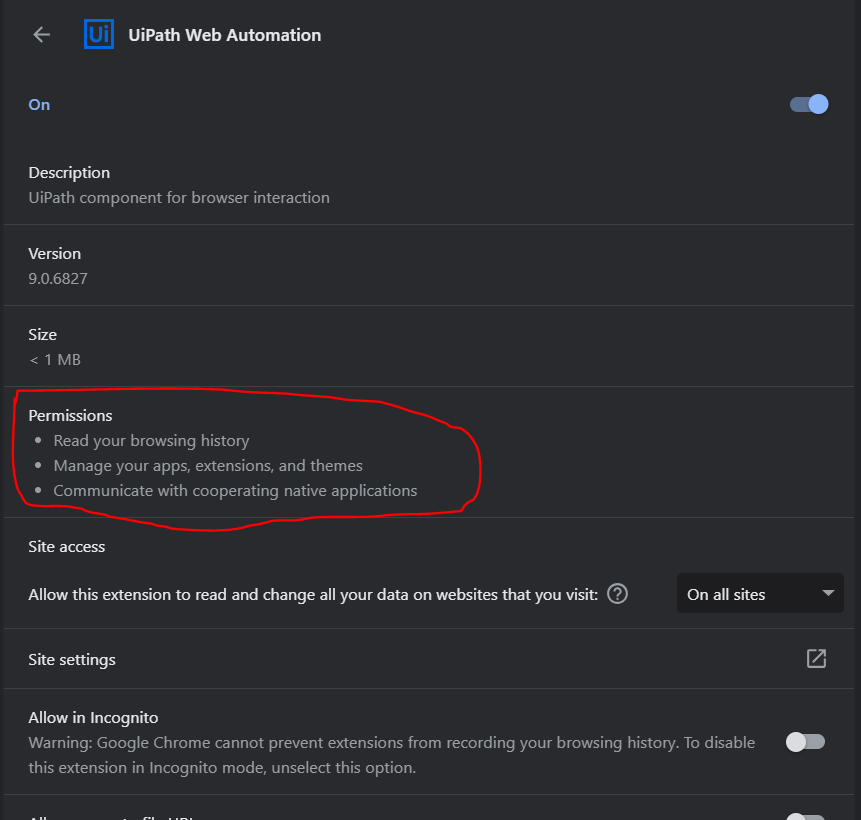Click the Incognito warning text
The width and height of the screenshot is (861, 820).
[392, 755]
